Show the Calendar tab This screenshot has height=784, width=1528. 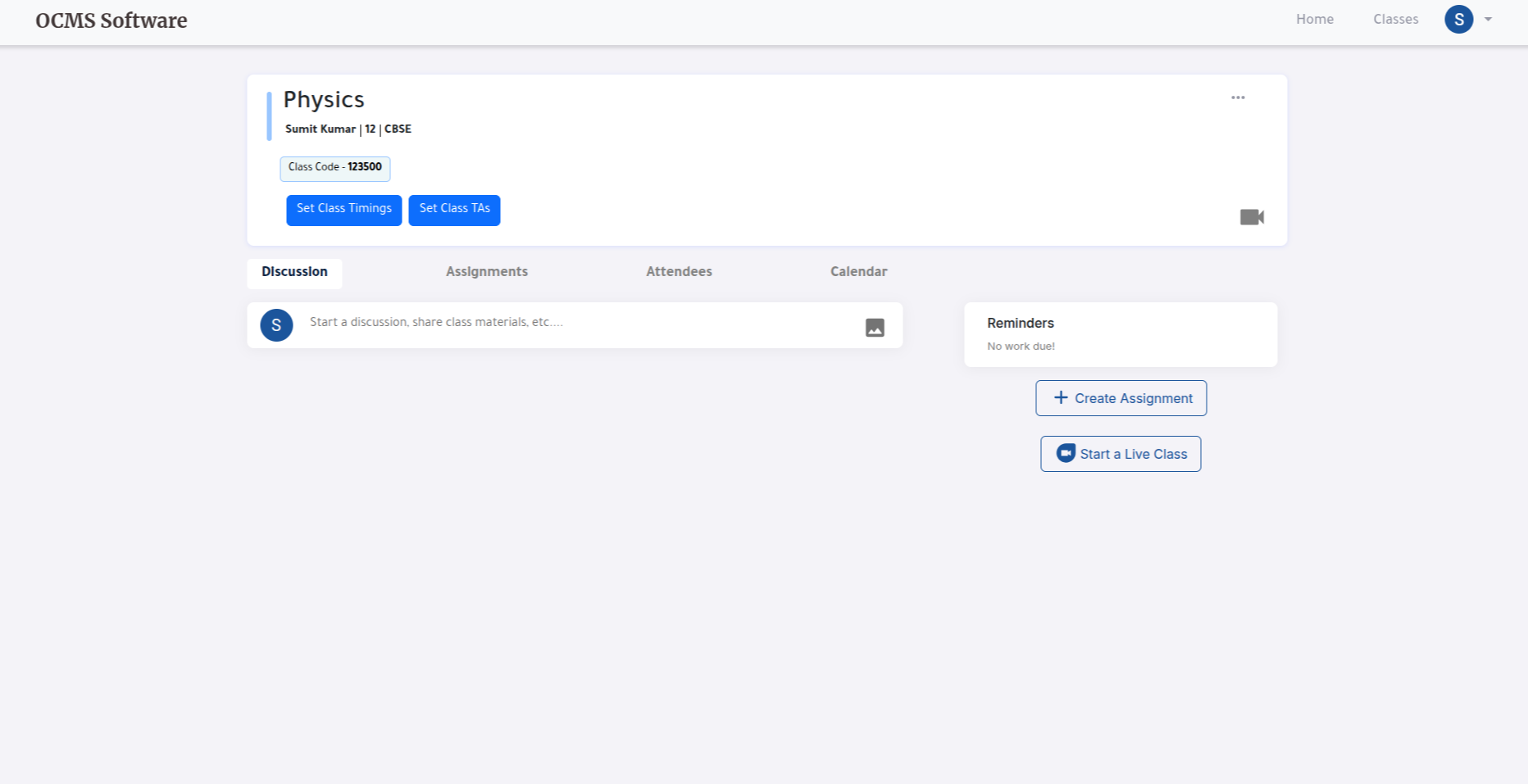pyautogui.click(x=858, y=272)
